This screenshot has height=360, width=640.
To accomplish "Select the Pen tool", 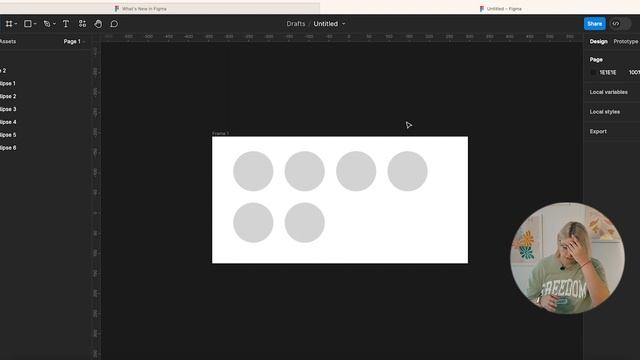I will (47, 24).
